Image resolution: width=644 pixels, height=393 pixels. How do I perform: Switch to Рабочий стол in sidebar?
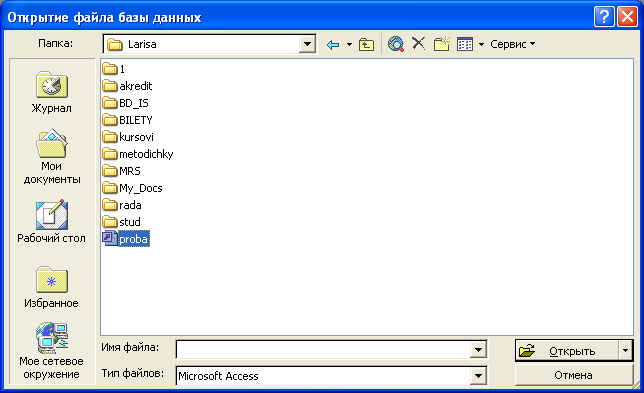click(x=52, y=222)
